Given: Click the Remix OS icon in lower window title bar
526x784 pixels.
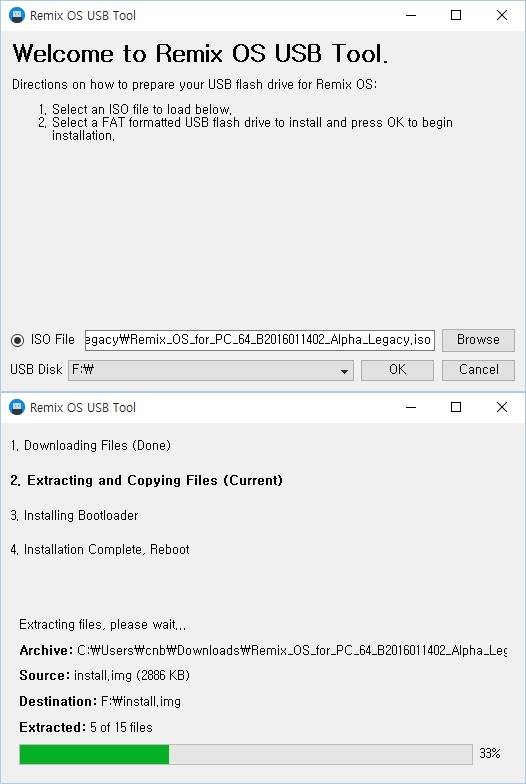Looking at the screenshot, I should coord(17,407).
